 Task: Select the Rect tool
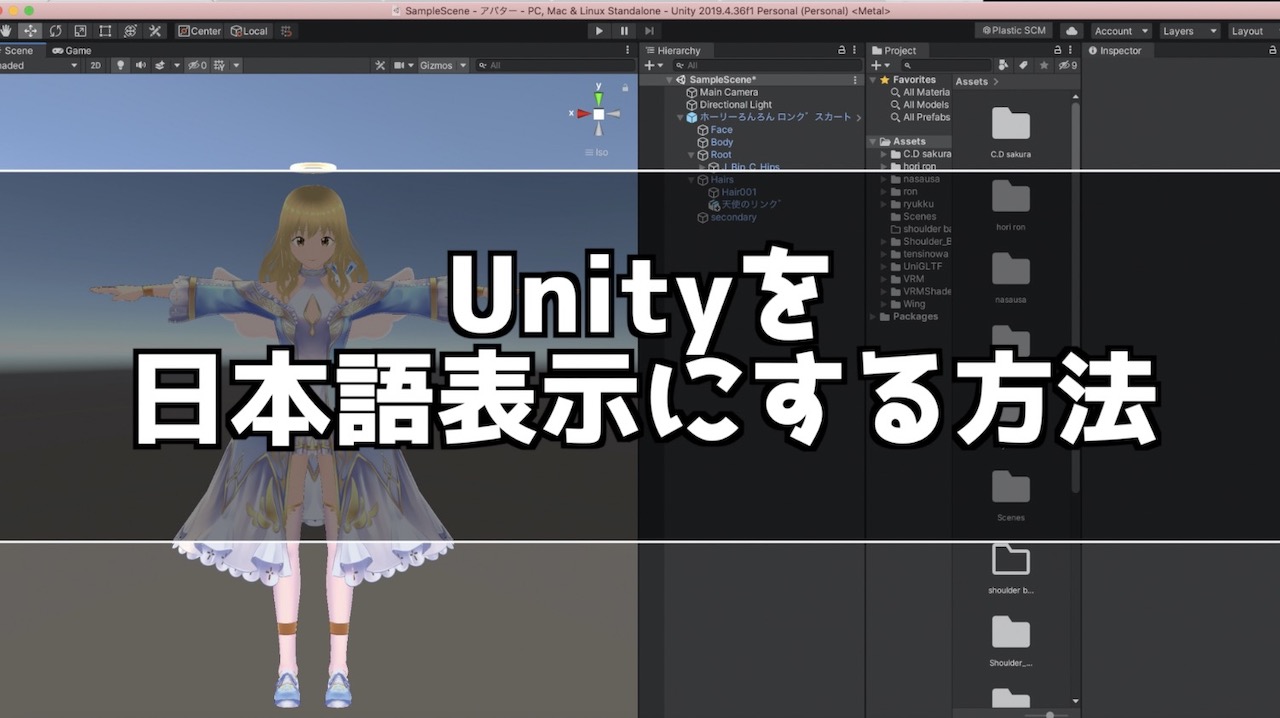pyautogui.click(x=105, y=30)
